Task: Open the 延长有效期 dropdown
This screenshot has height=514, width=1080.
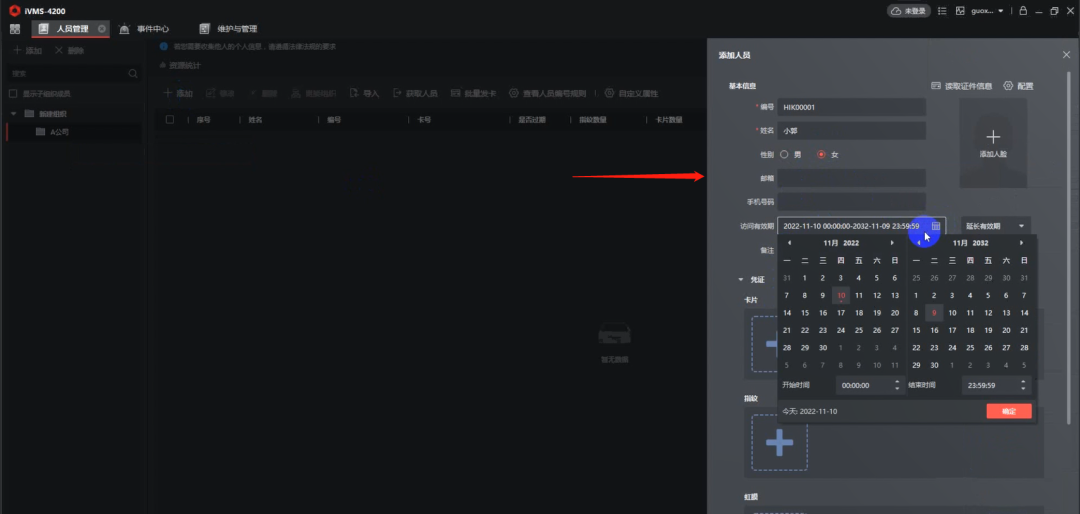Action: coord(995,227)
